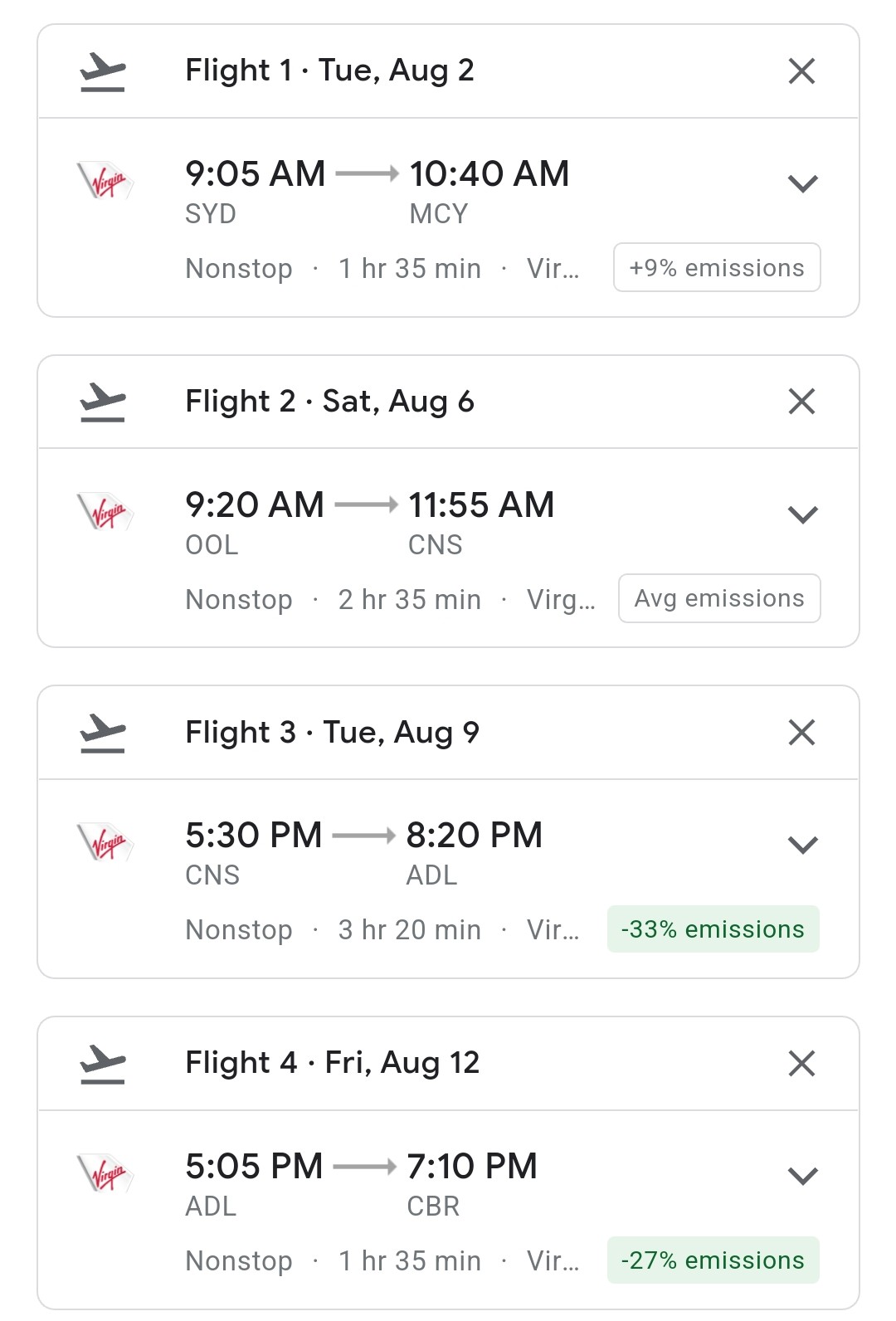Remove Flight 4 with the X icon
Image resolution: width=896 pixels, height=1321 pixels.
pyautogui.click(x=801, y=1063)
